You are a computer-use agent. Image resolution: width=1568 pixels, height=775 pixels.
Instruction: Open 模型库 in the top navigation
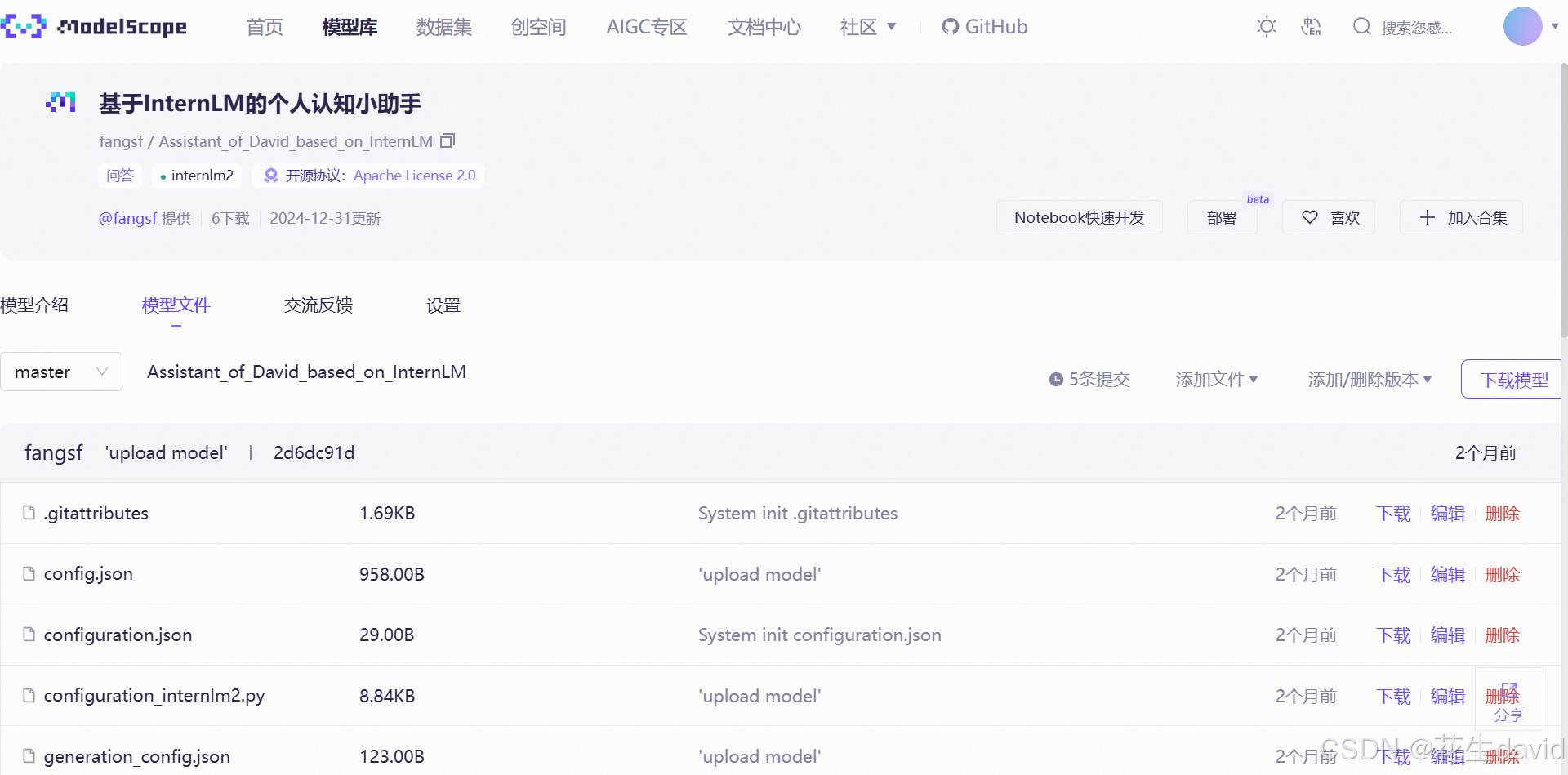tap(350, 27)
